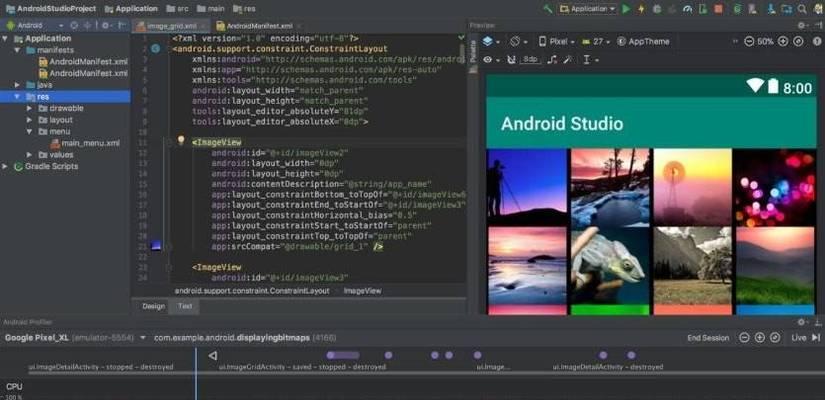The width and height of the screenshot is (825, 400).
Task: Open the Android project view dropdown
Action: point(35,25)
